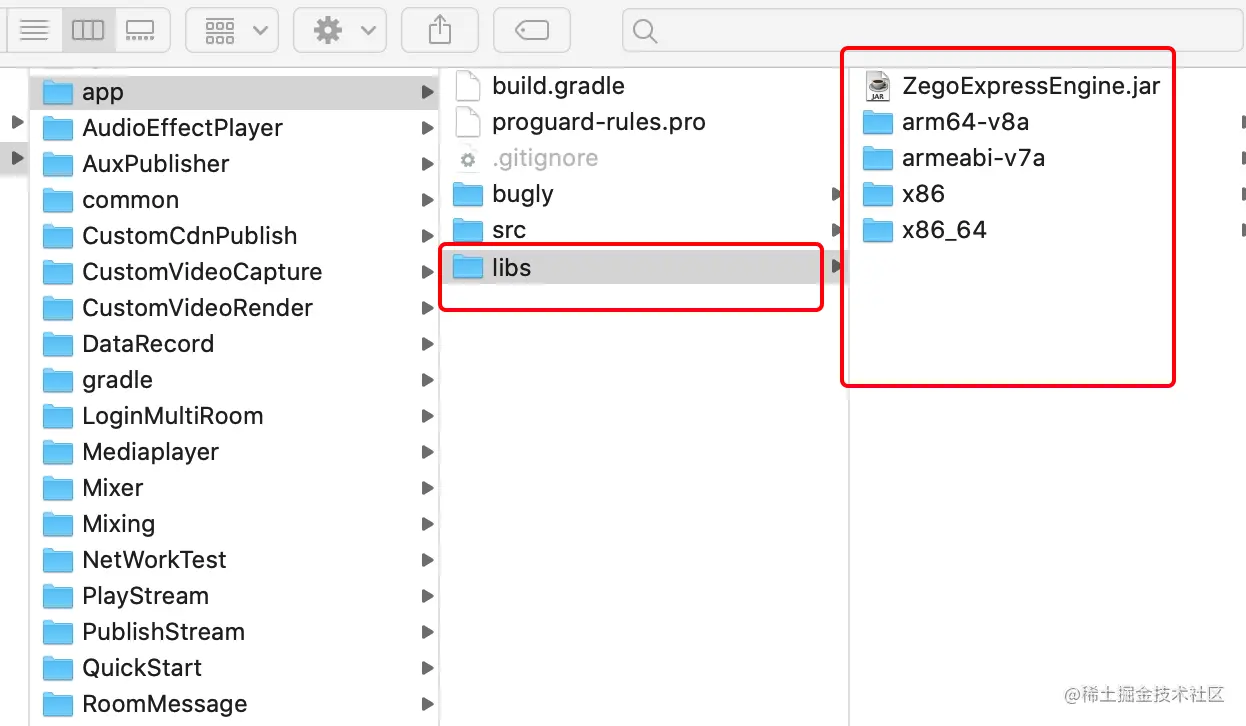Open the bugly folder
1246x726 pixels.
[x=645, y=194]
